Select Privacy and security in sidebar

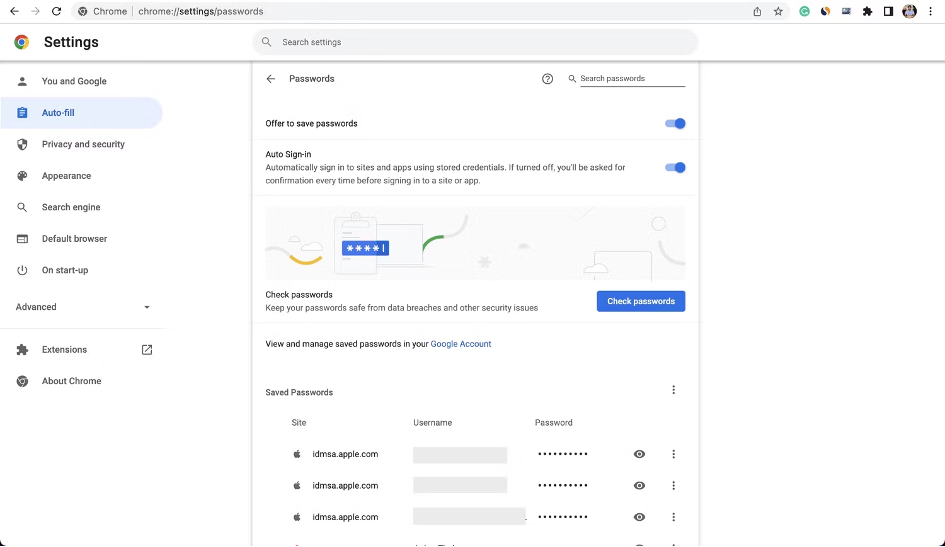[83, 144]
